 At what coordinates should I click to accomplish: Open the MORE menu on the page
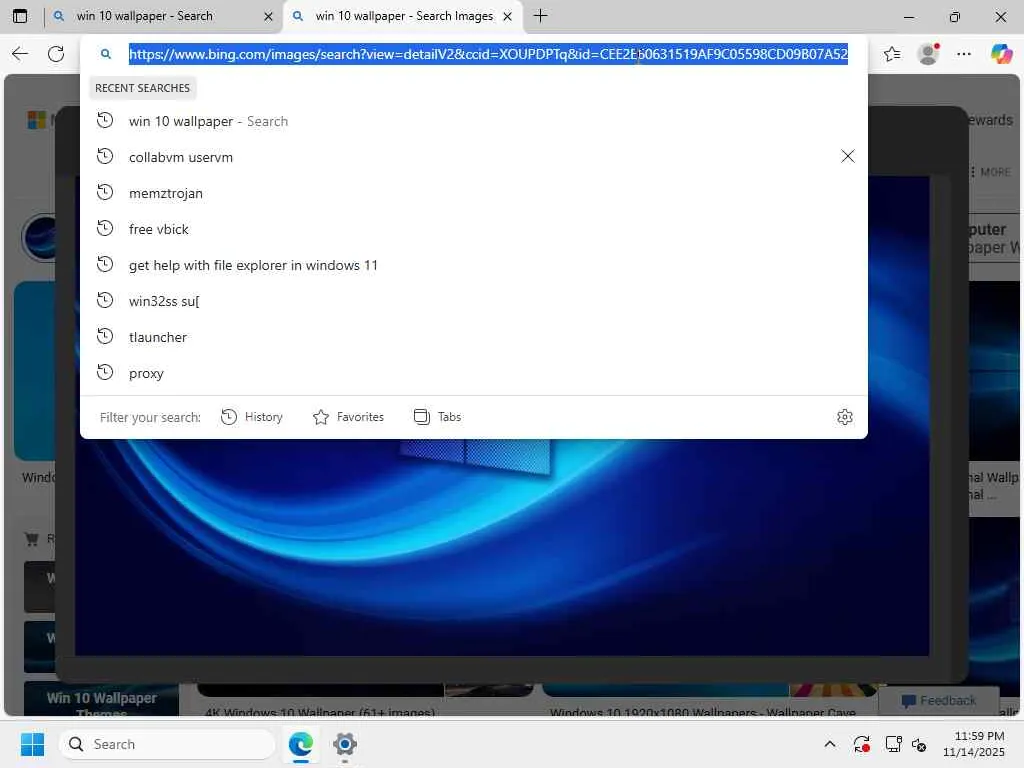[x=991, y=172]
